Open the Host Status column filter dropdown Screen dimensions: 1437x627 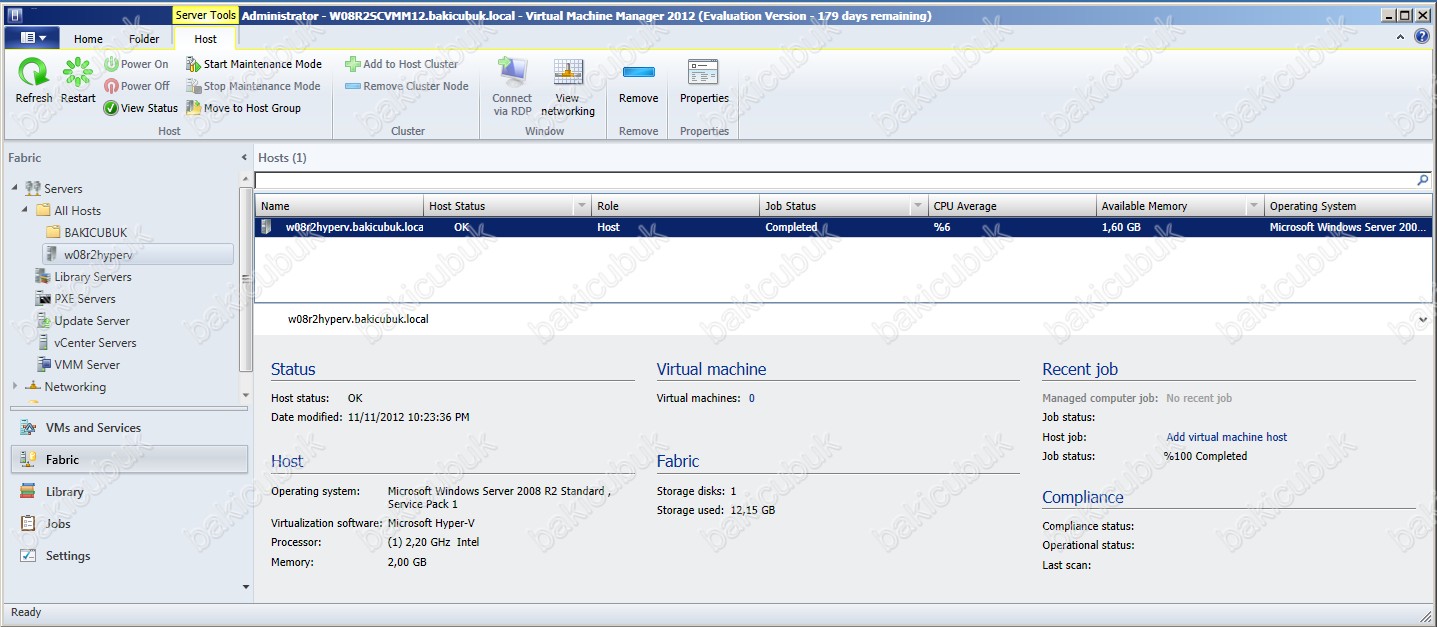click(582, 206)
